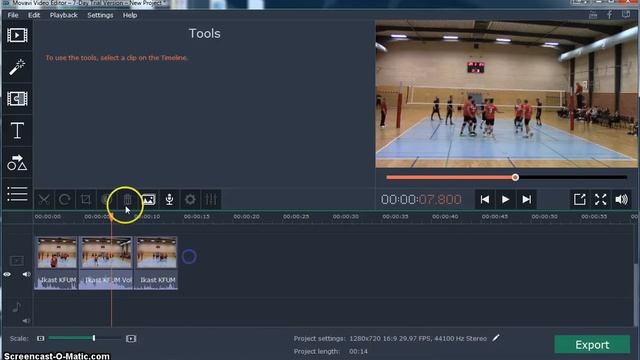Open the Help menu
The height and width of the screenshot is (360, 640).
click(x=130, y=15)
